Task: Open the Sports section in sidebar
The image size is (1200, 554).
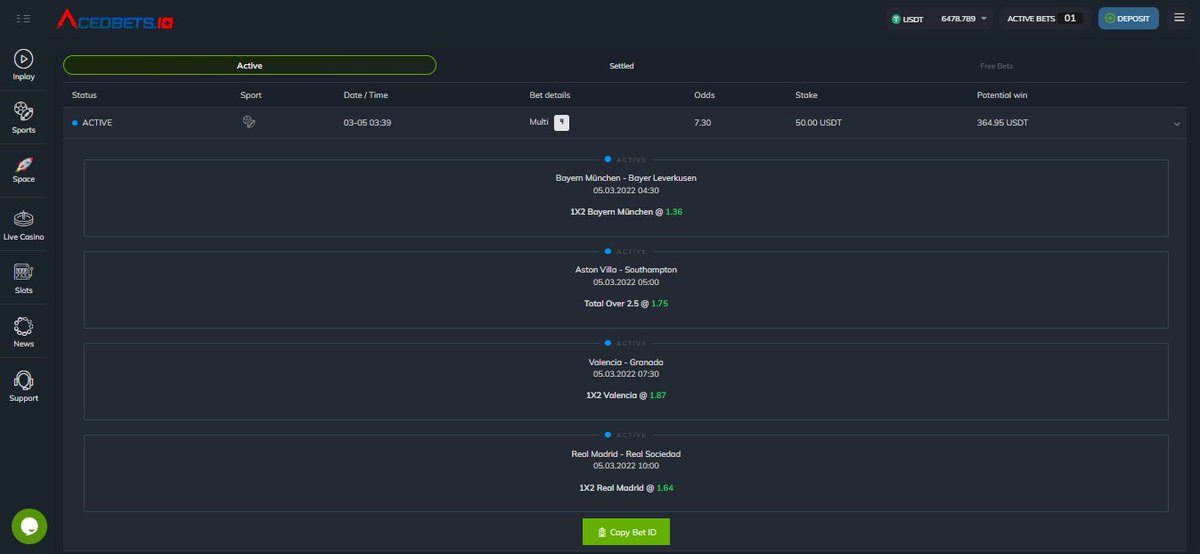Action: click(x=24, y=118)
